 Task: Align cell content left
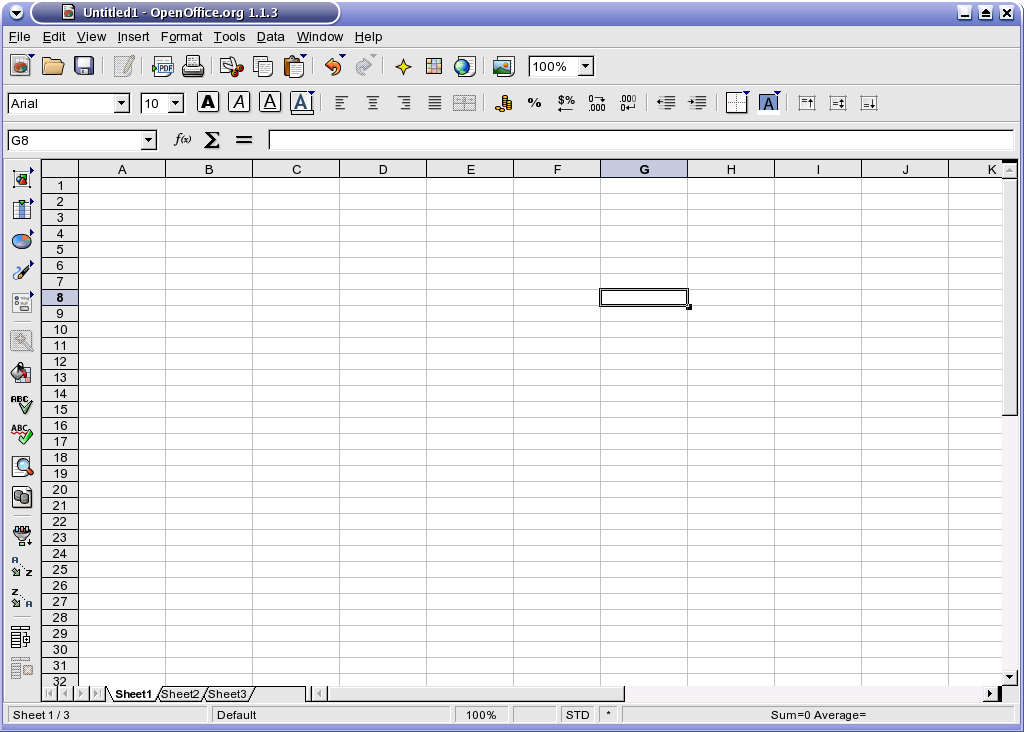(x=341, y=103)
